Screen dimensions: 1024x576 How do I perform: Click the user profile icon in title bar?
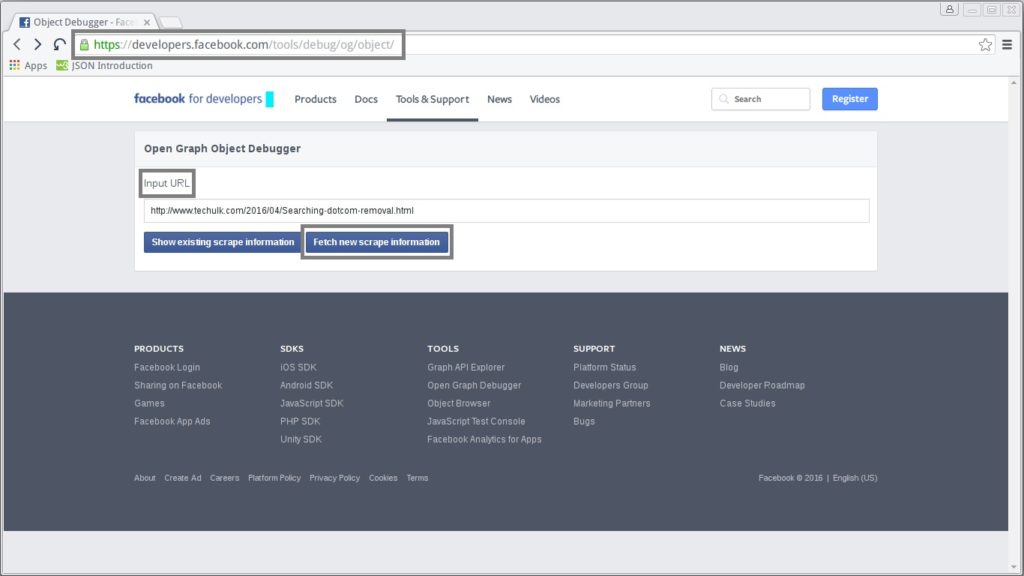[948, 9]
